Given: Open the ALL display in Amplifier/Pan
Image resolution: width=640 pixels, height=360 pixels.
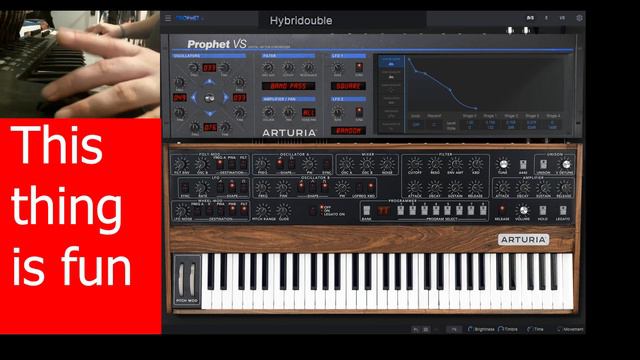Looking at the screenshot, I should coord(308,112).
